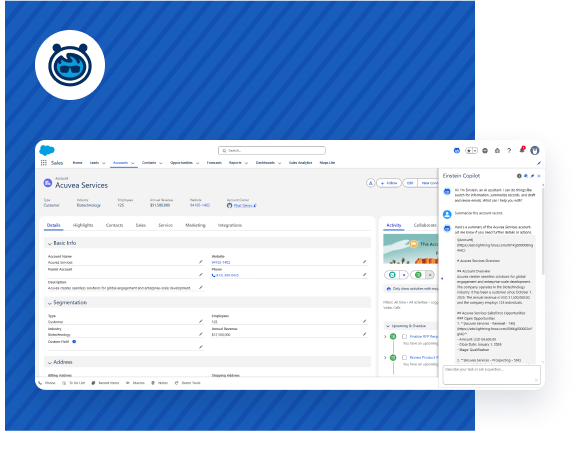Edit the Type field pencil in Segmentation
The height and width of the screenshot is (470, 580).
[201, 321]
